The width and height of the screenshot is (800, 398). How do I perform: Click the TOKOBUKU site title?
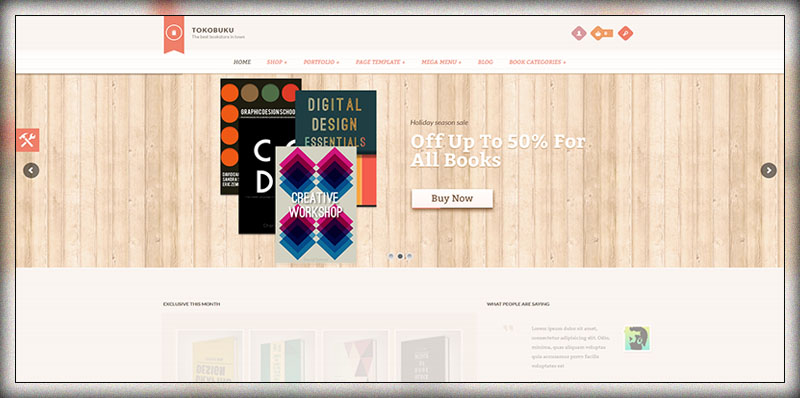[213, 30]
